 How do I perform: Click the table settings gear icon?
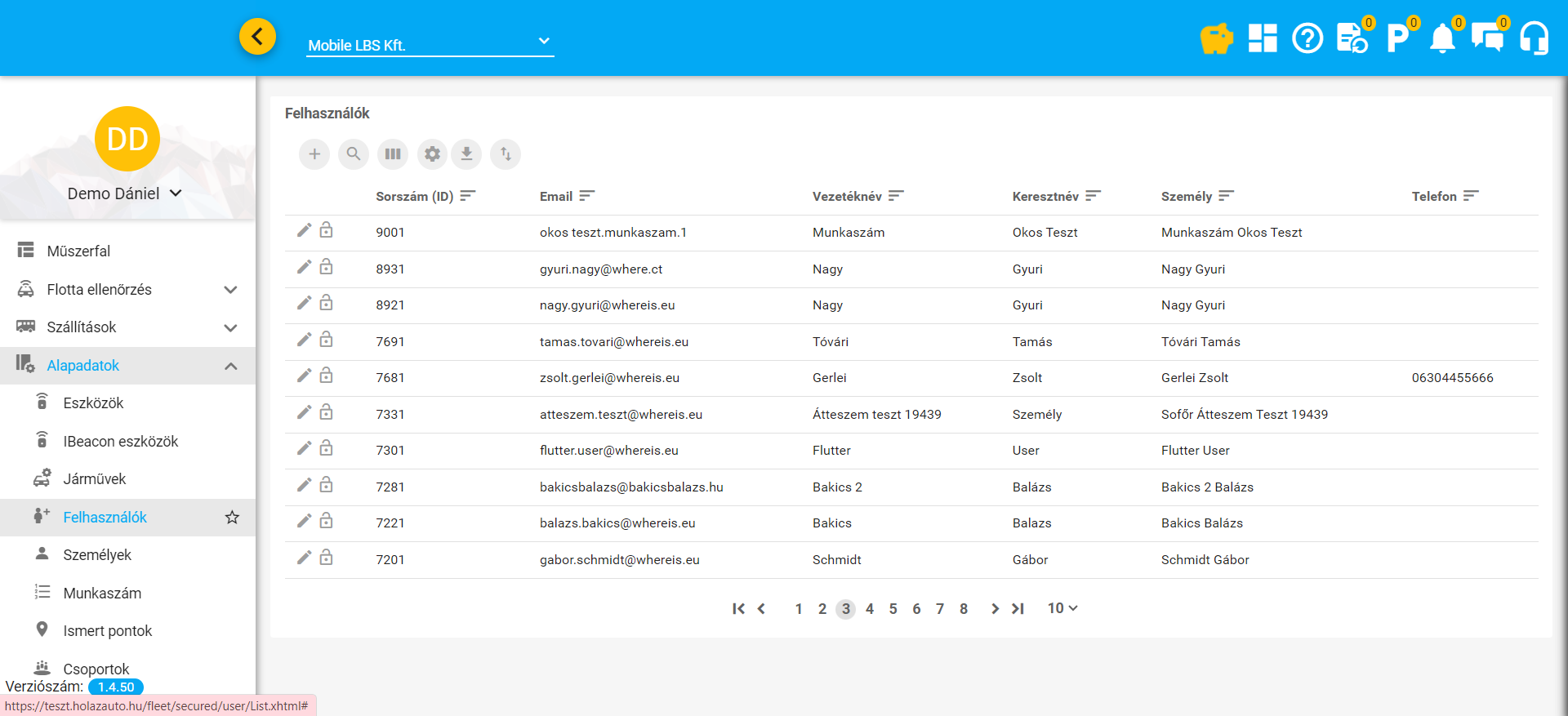pos(432,153)
